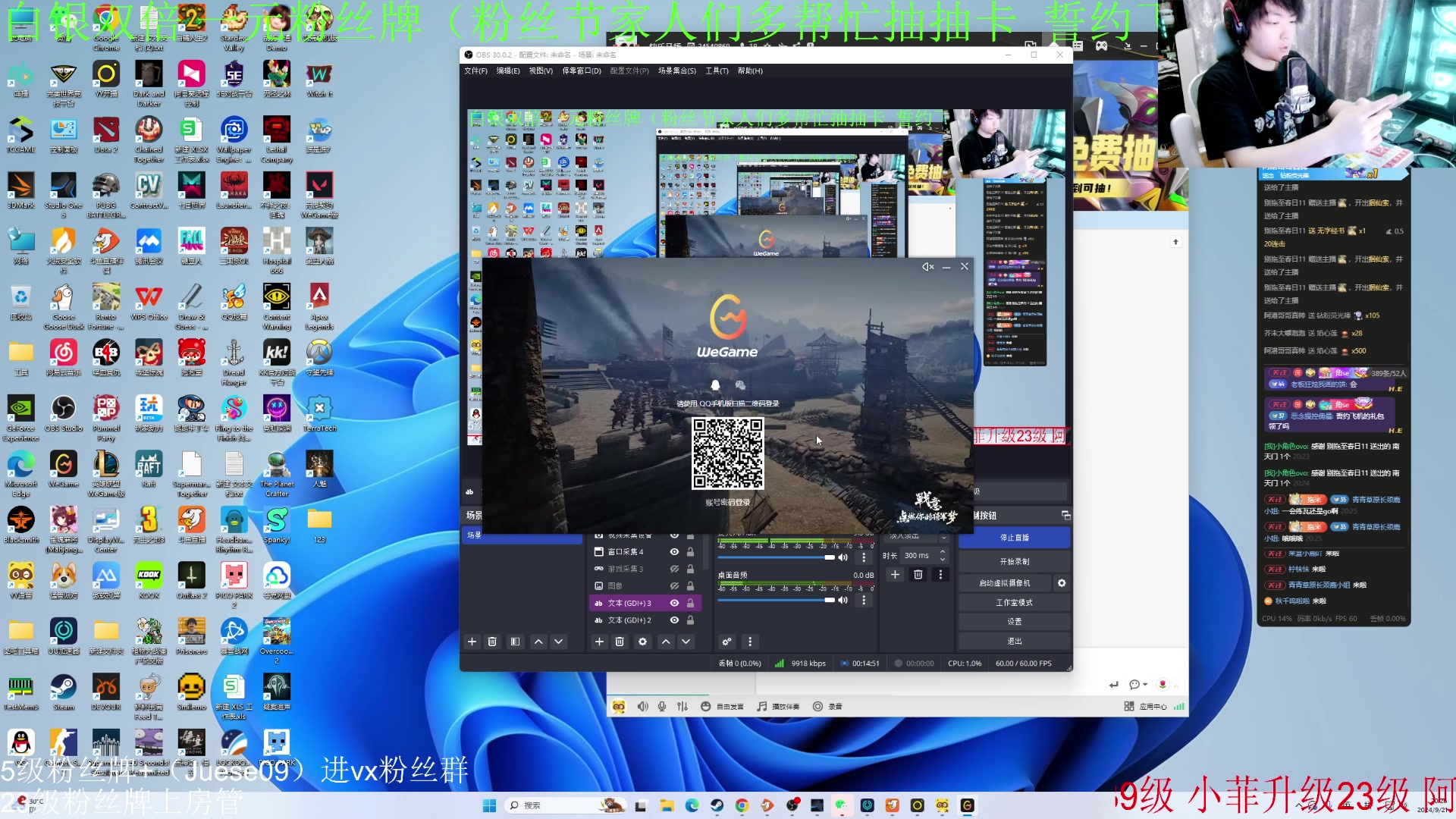This screenshot has width=1456, height=819.
Task: Hide the 文本 (GDI+) 2 source
Action: point(674,620)
